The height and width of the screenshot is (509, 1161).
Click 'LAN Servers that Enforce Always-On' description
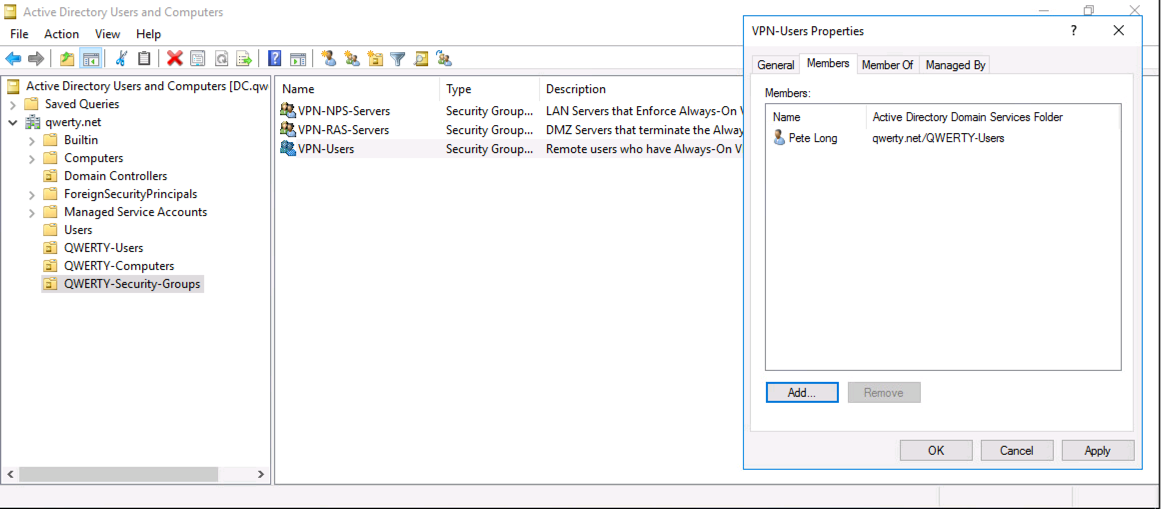(x=643, y=110)
